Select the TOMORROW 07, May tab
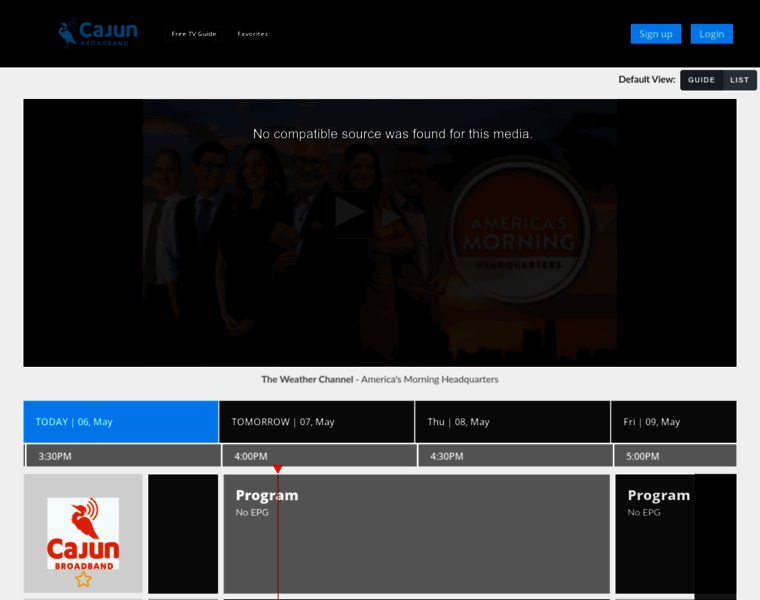 pos(317,422)
